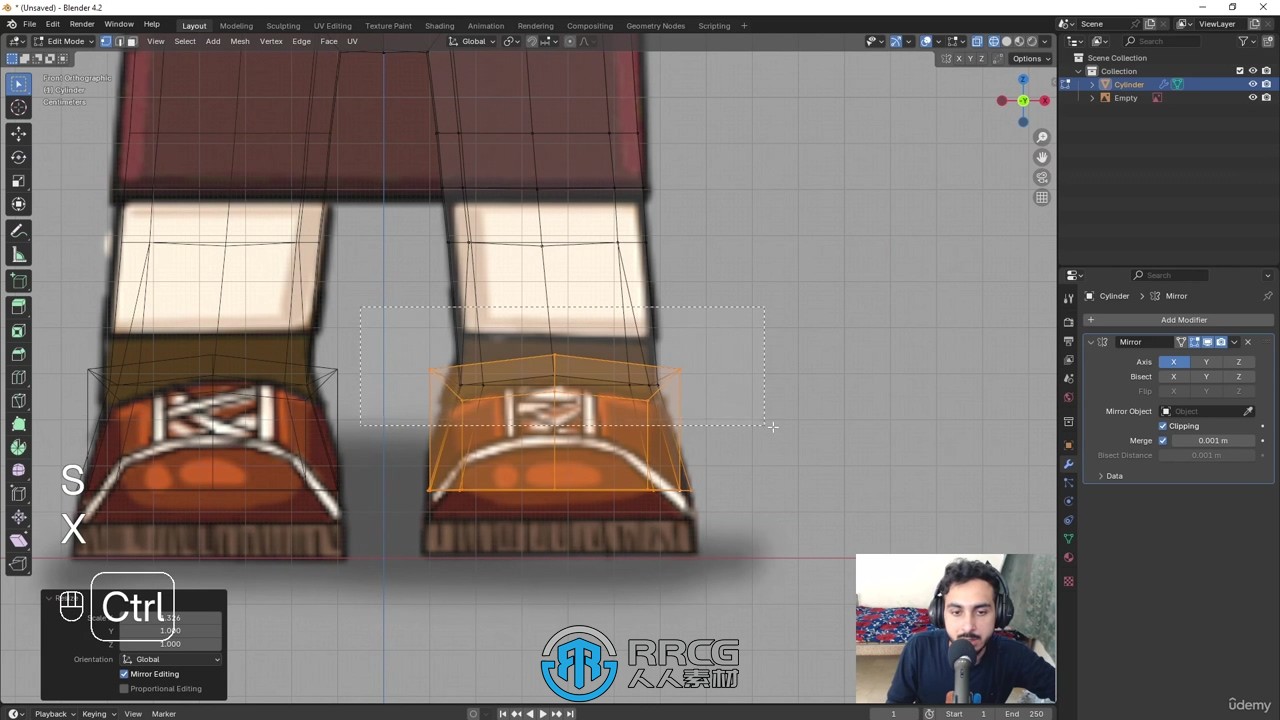Open Modifiers wrench tab in properties
Viewport: 1280px width, 720px height.
1068,464
